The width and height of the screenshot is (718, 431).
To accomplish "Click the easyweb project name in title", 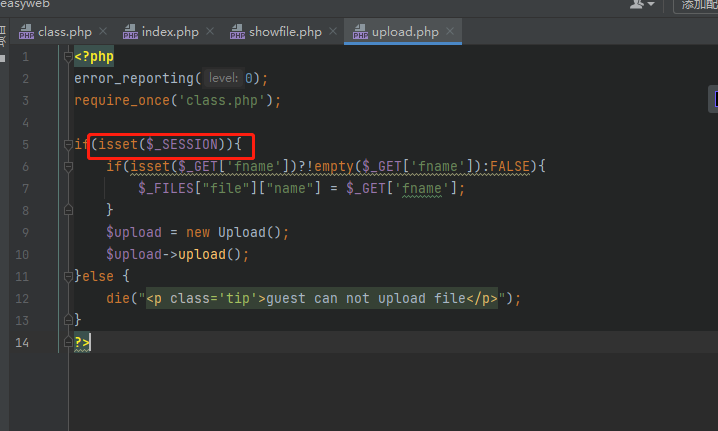I will pyautogui.click(x=25, y=4).
